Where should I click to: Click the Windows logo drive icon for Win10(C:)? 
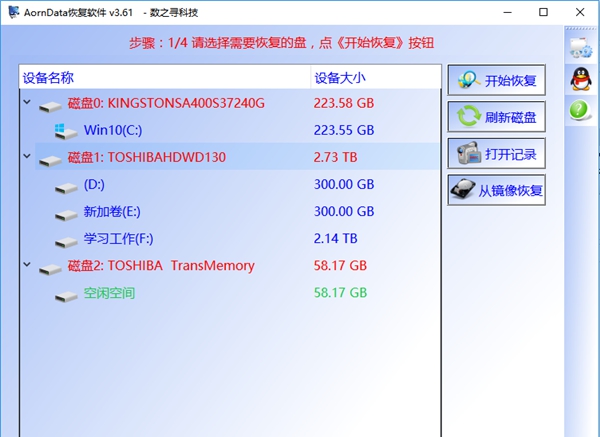(x=65, y=131)
